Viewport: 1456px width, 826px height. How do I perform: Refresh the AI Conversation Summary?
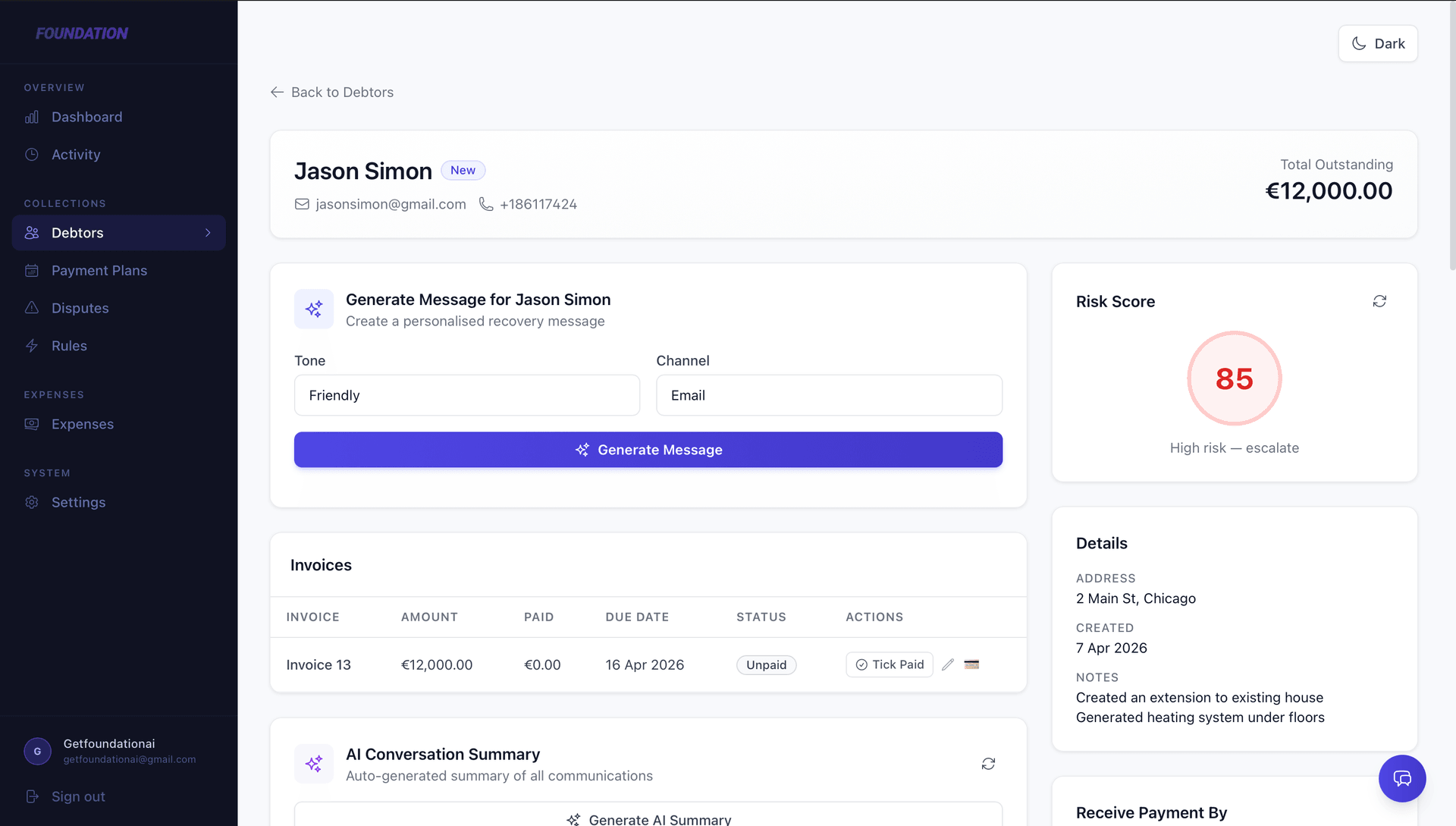point(987,764)
